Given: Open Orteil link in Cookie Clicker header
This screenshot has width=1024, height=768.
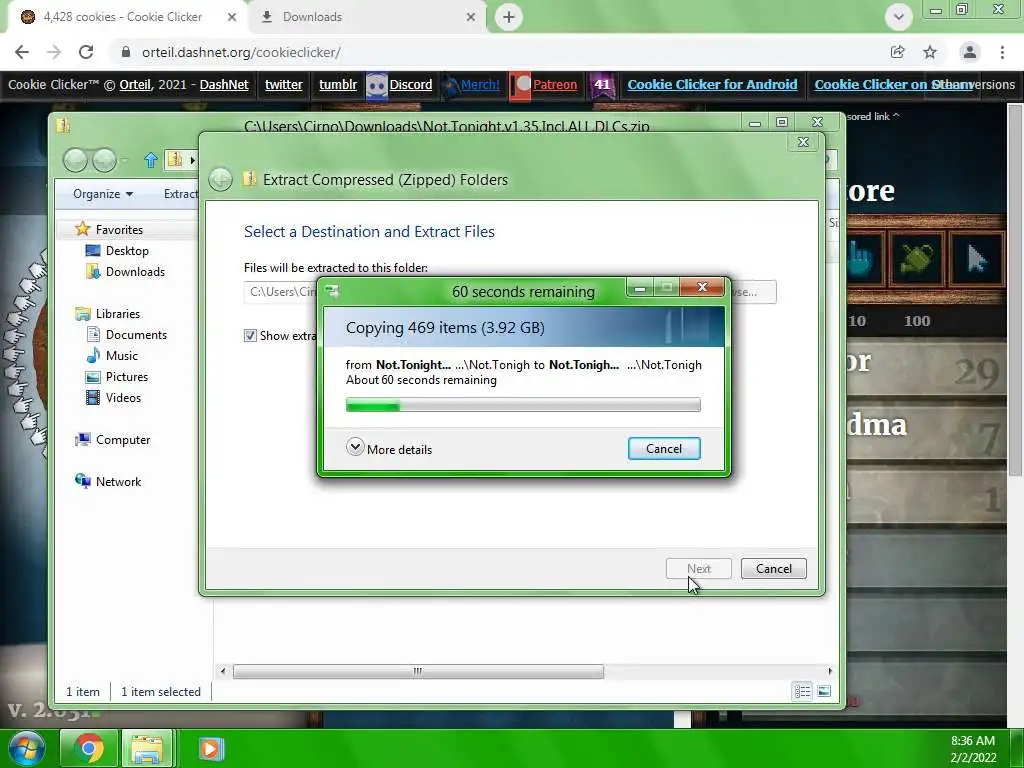Looking at the screenshot, I should 135,85.
